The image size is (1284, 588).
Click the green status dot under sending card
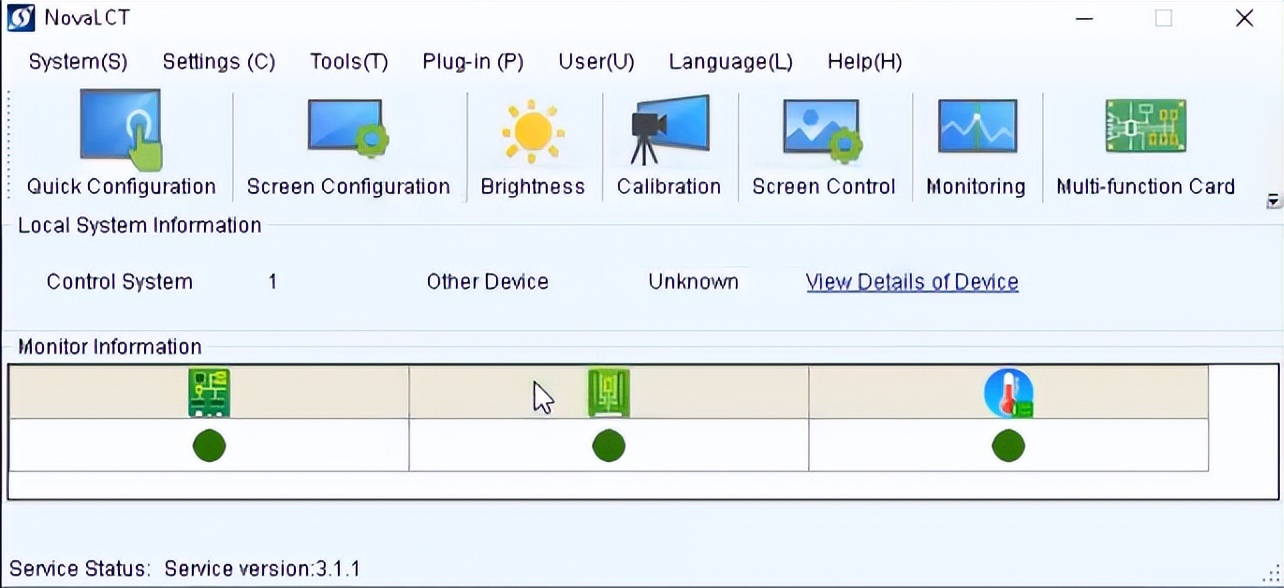click(209, 445)
